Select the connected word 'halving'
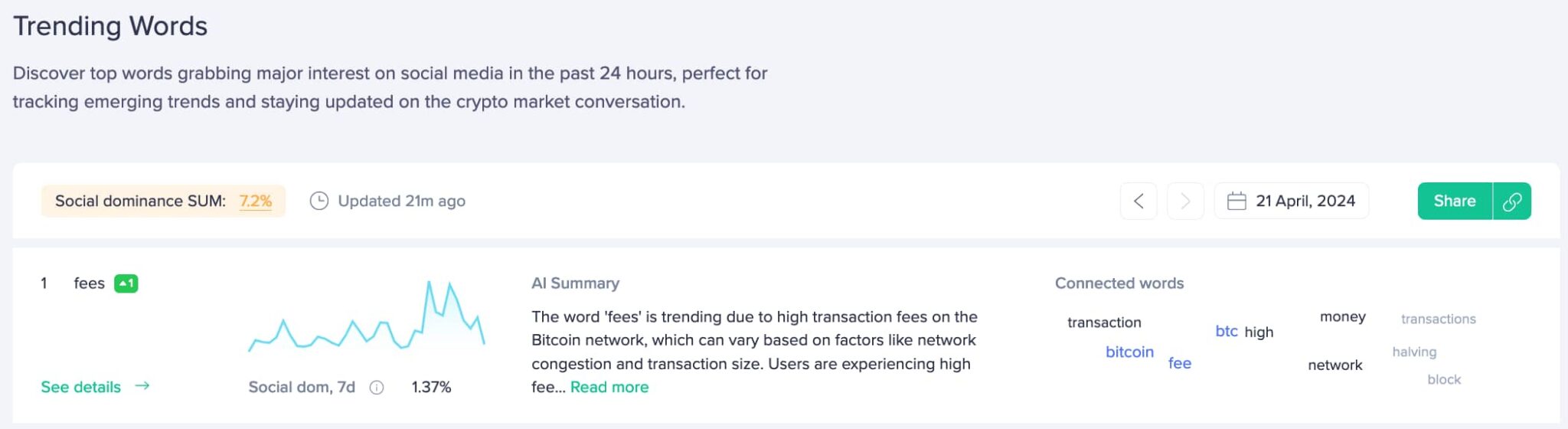Screen dimensions: 1568x429 click(1414, 352)
